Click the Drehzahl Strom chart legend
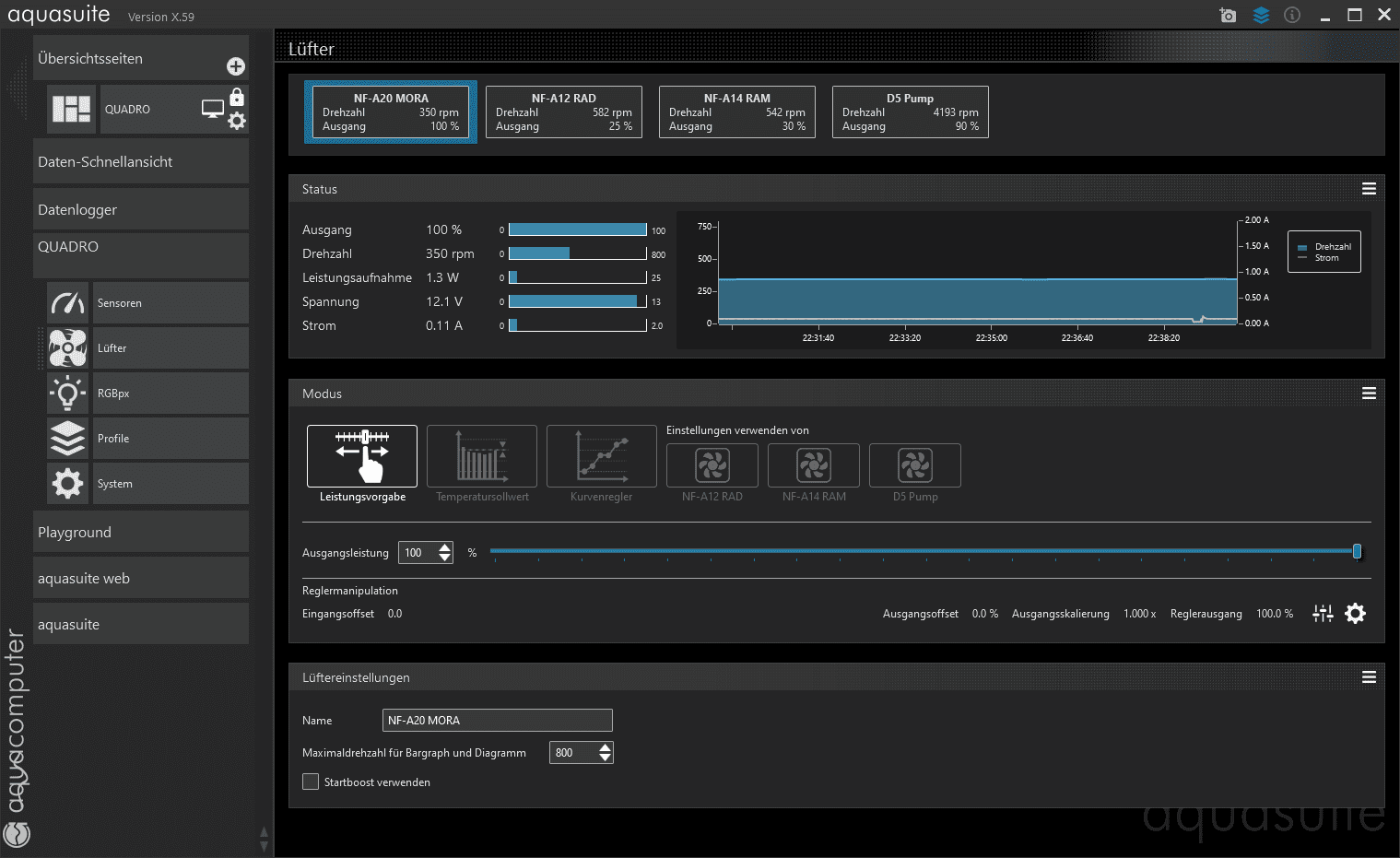The image size is (1400, 858). 1324,252
